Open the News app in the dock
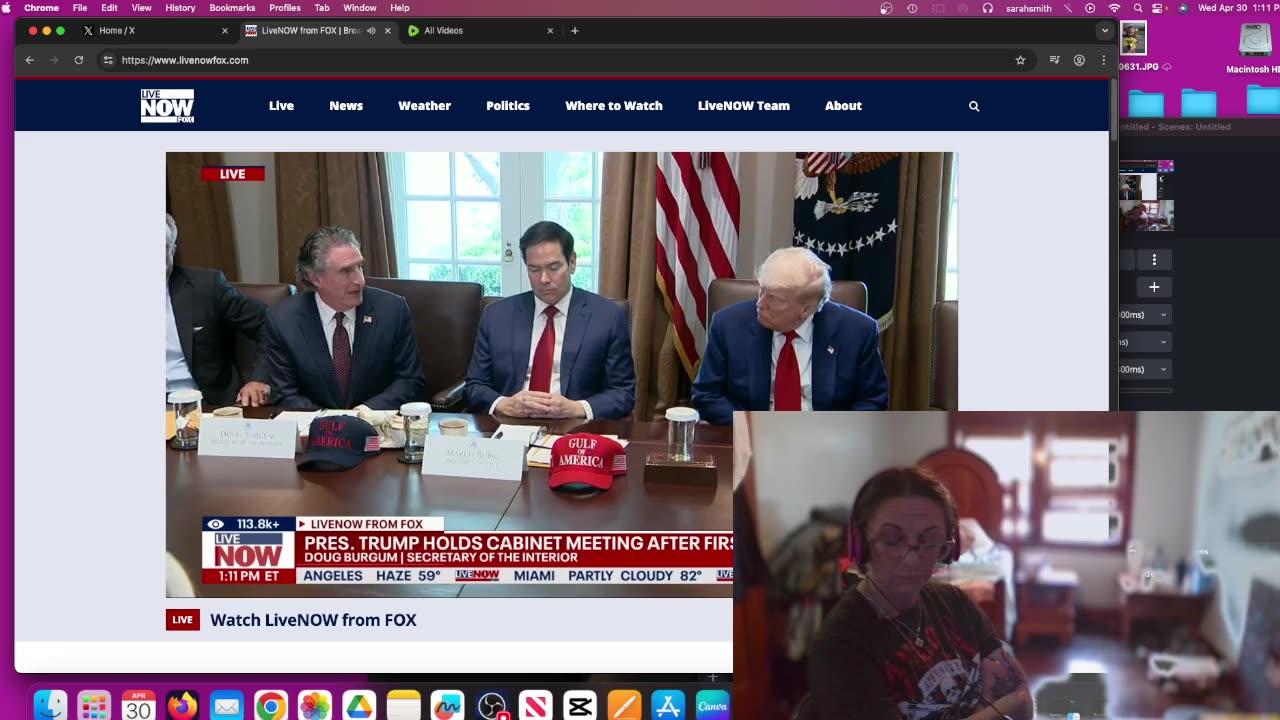This screenshot has height=720, width=1280. (536, 706)
